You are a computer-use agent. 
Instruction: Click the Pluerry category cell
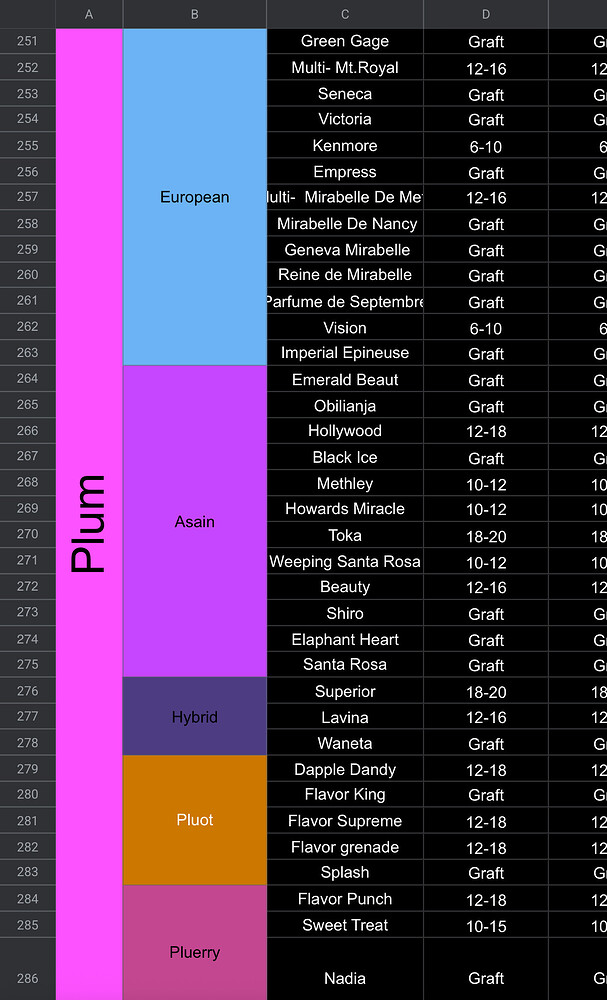coord(194,952)
